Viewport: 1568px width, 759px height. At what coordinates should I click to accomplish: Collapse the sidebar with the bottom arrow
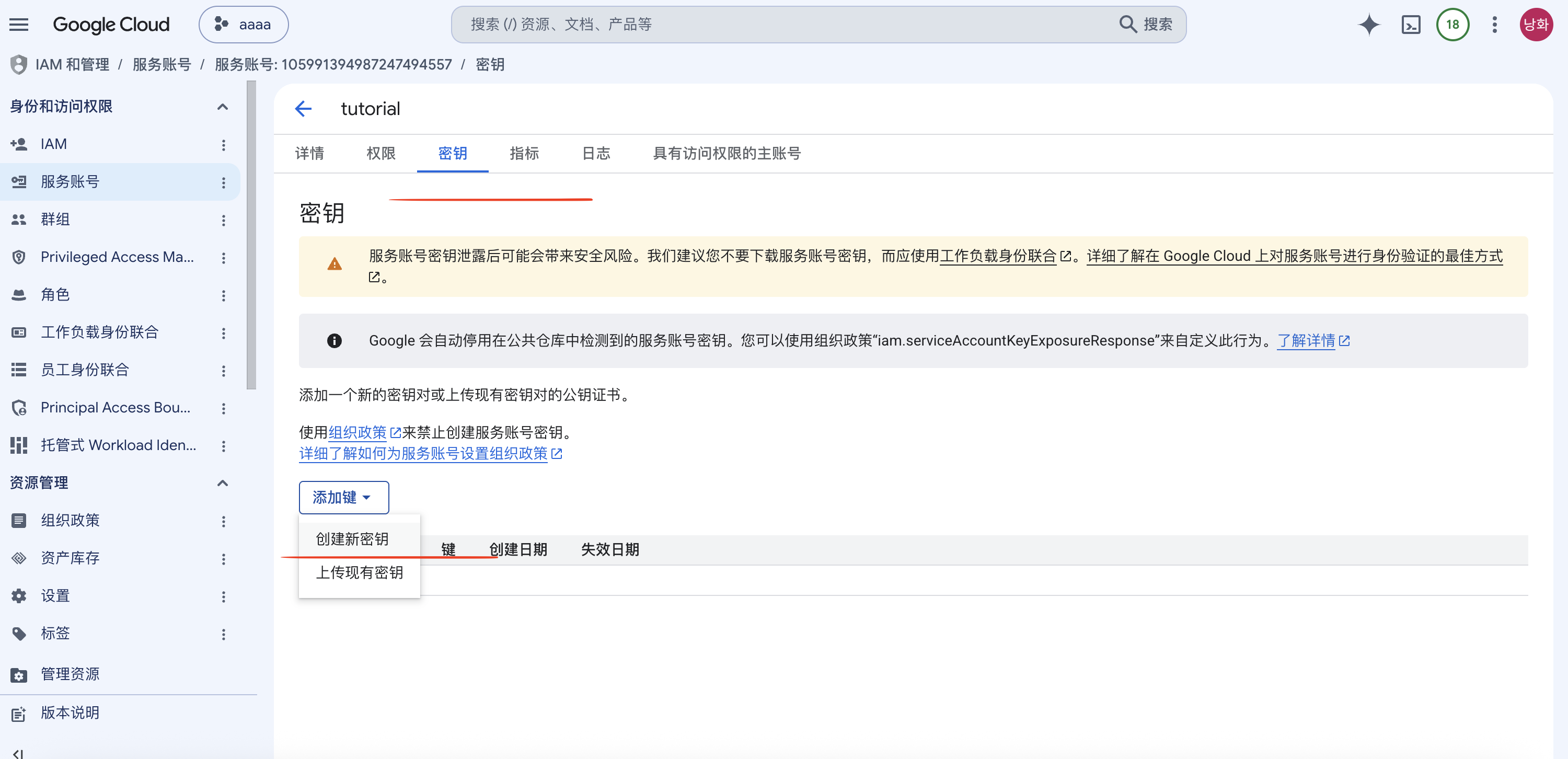click(18, 754)
